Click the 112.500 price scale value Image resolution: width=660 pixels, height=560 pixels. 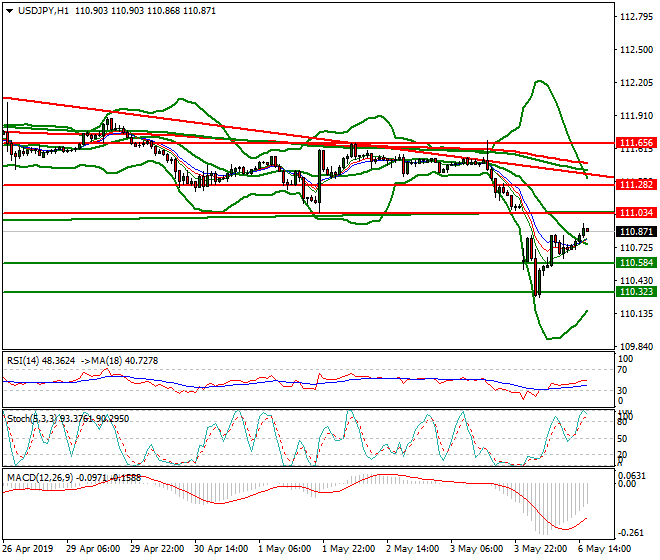point(636,50)
